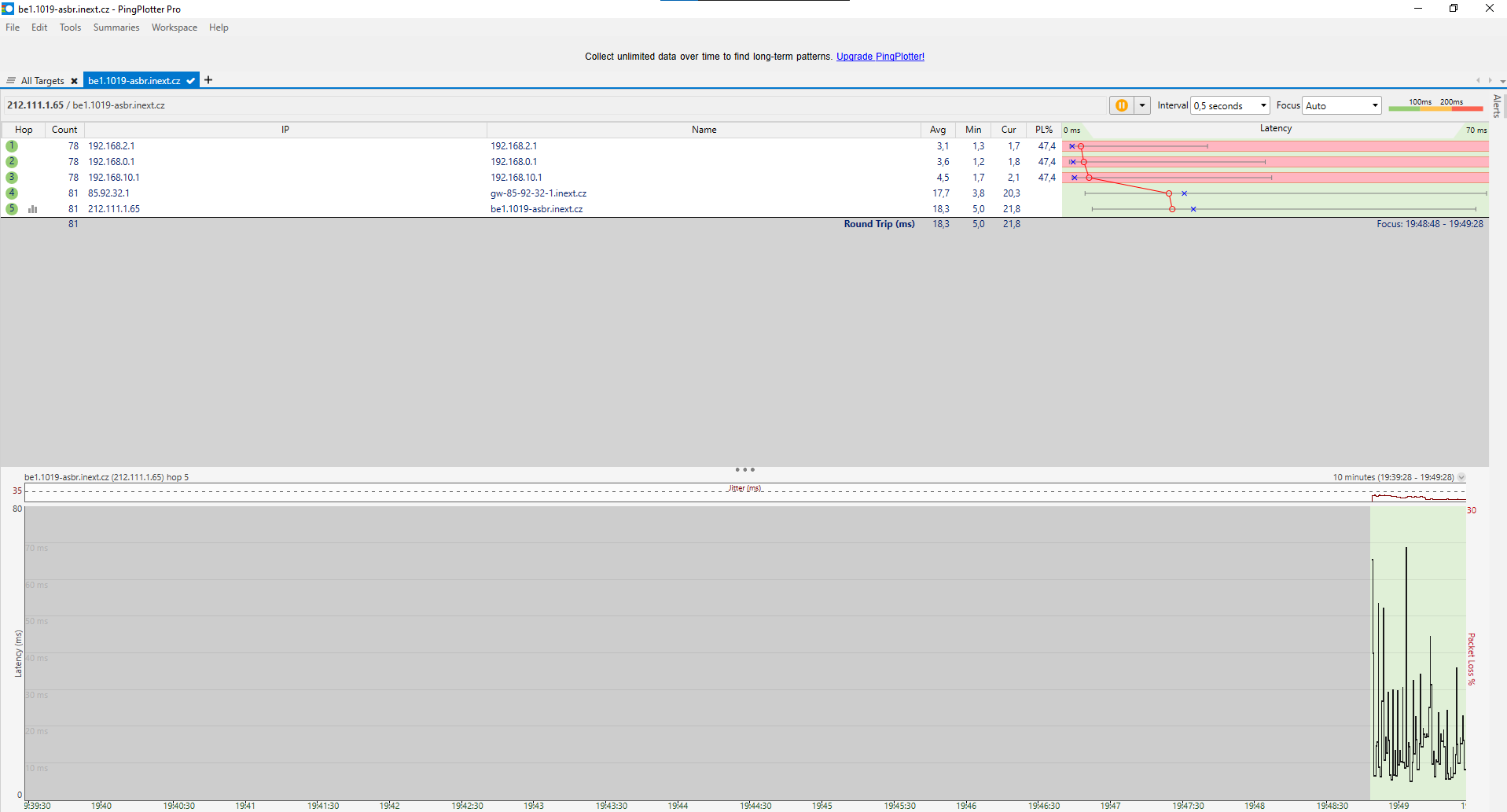Open the Workspace menu
Image resolution: width=1507 pixels, height=812 pixels.
[x=174, y=28]
